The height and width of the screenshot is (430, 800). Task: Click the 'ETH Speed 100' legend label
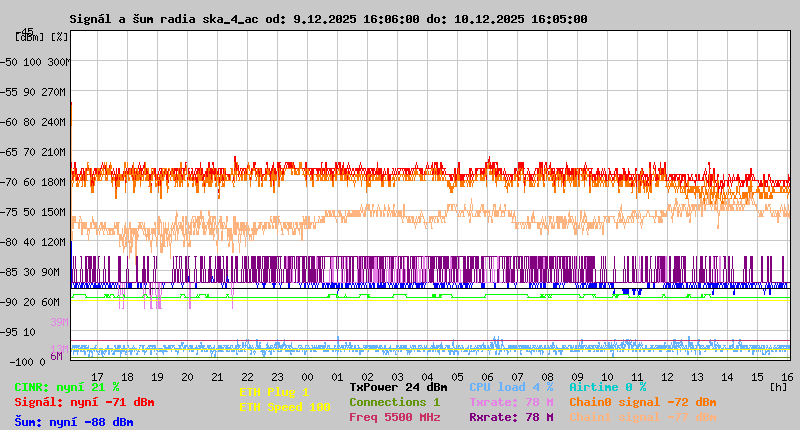click(x=285, y=407)
